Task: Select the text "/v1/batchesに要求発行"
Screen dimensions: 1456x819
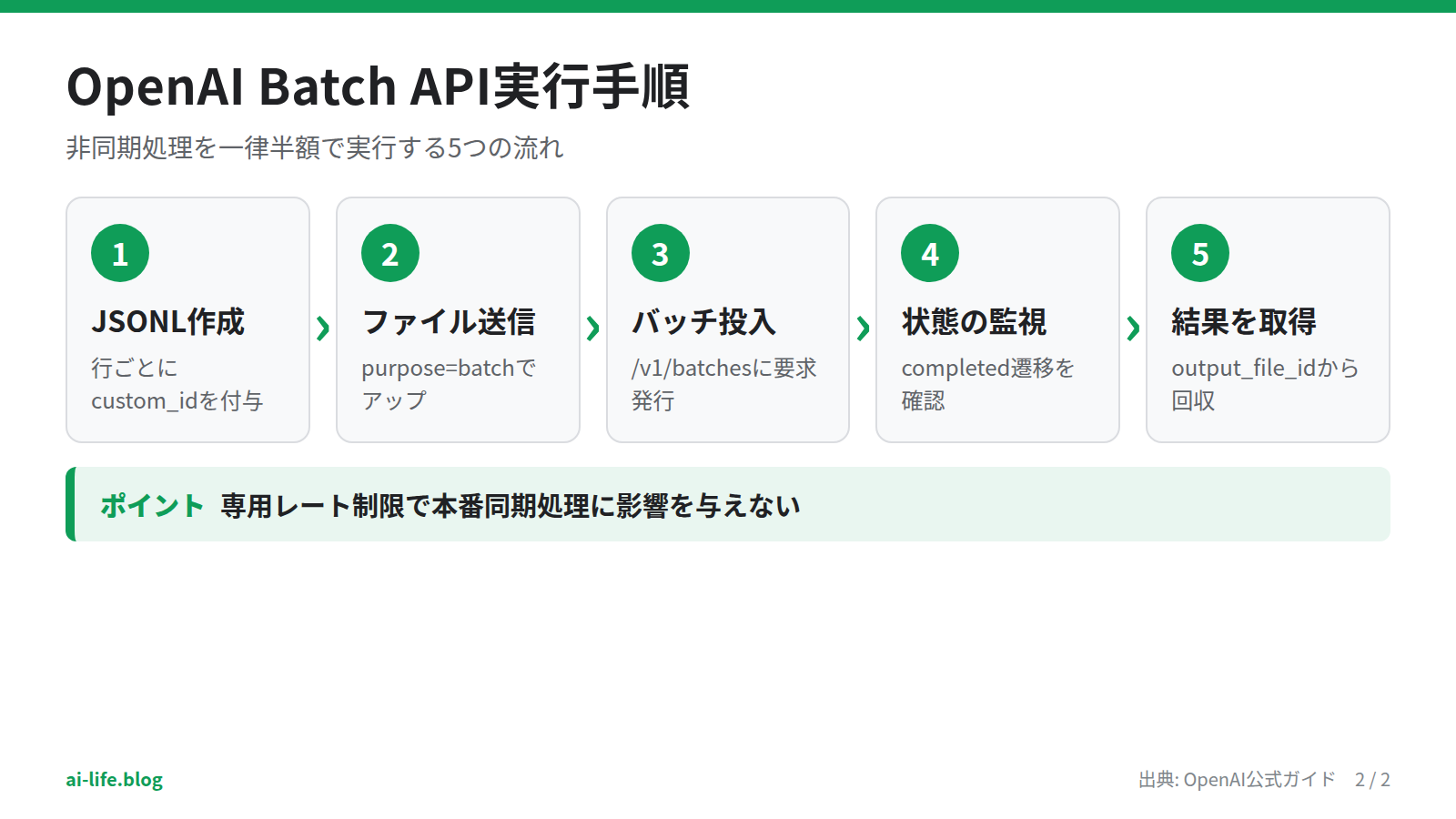Action: tap(724, 384)
